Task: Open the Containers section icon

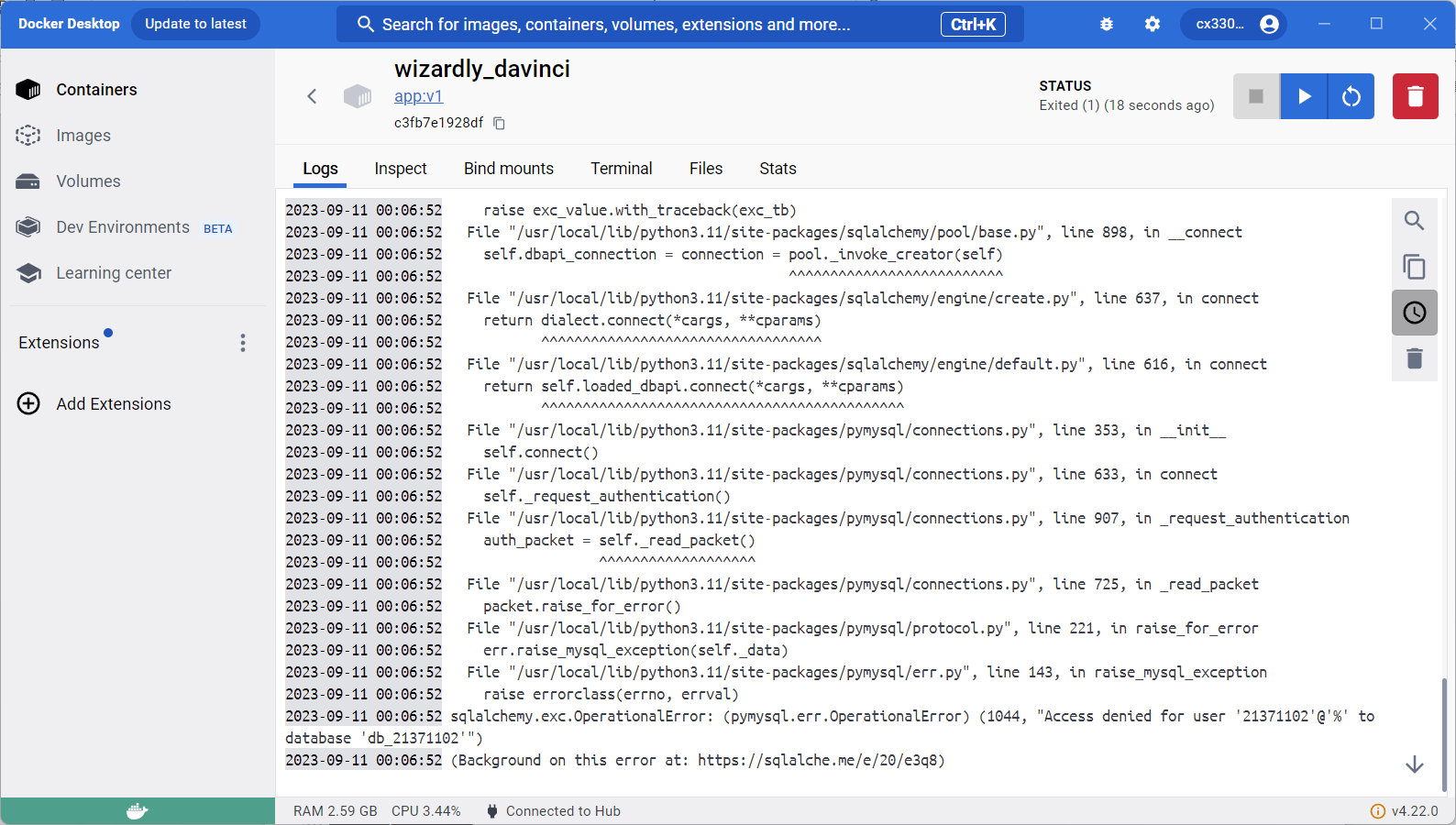Action: coord(28,89)
